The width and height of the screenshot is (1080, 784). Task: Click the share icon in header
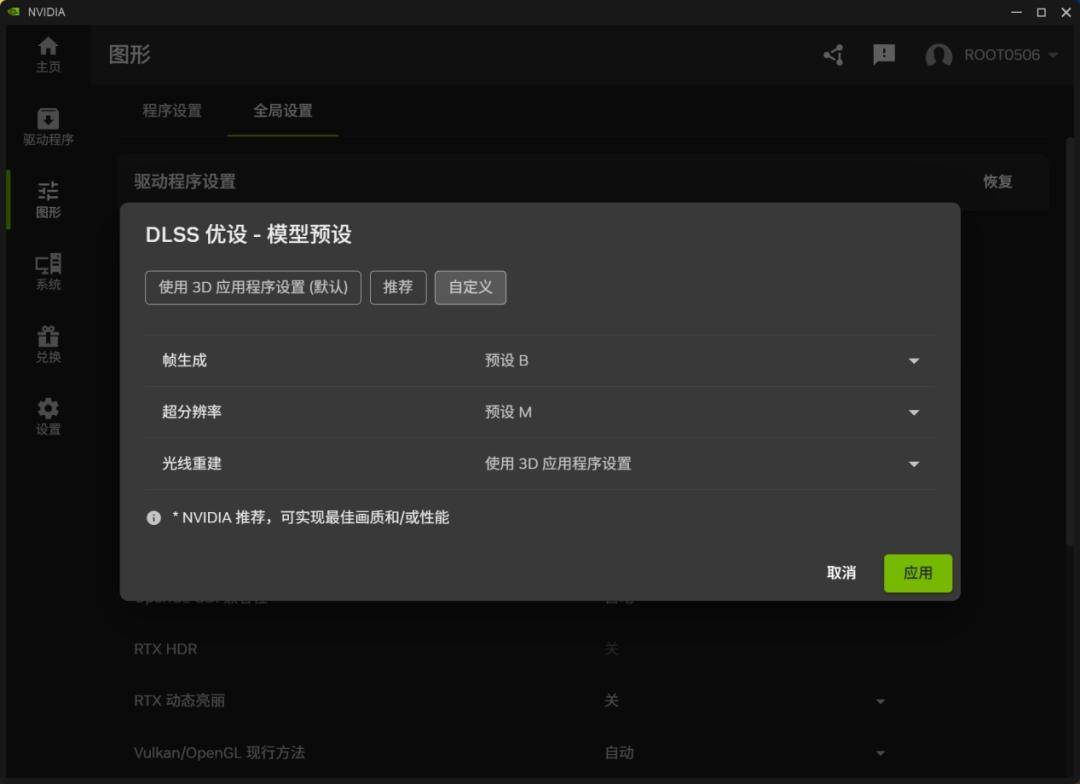pos(833,55)
